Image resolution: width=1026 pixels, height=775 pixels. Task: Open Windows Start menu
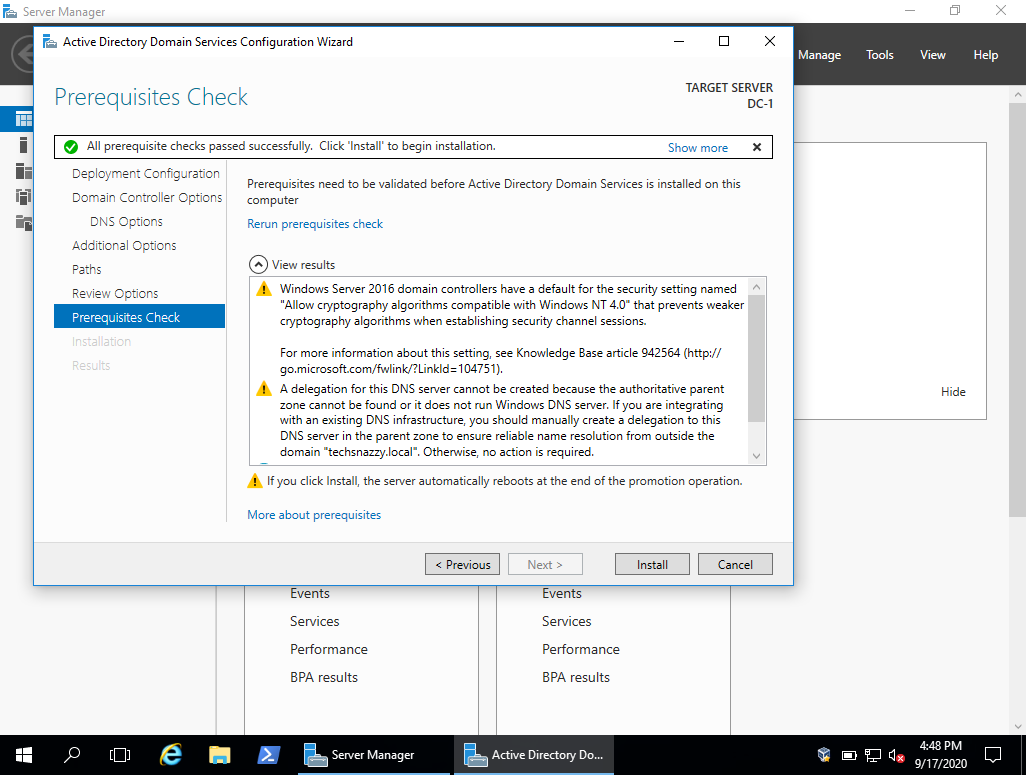tap(24, 755)
